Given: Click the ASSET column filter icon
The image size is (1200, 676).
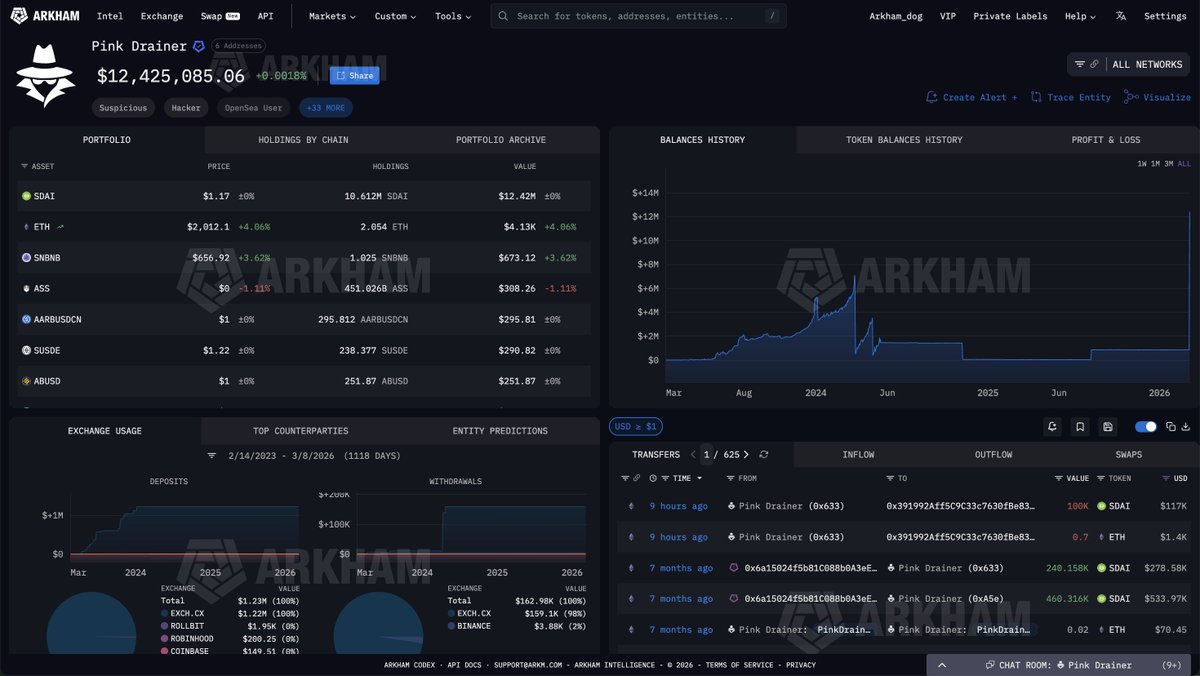Looking at the screenshot, I should pos(24,166).
